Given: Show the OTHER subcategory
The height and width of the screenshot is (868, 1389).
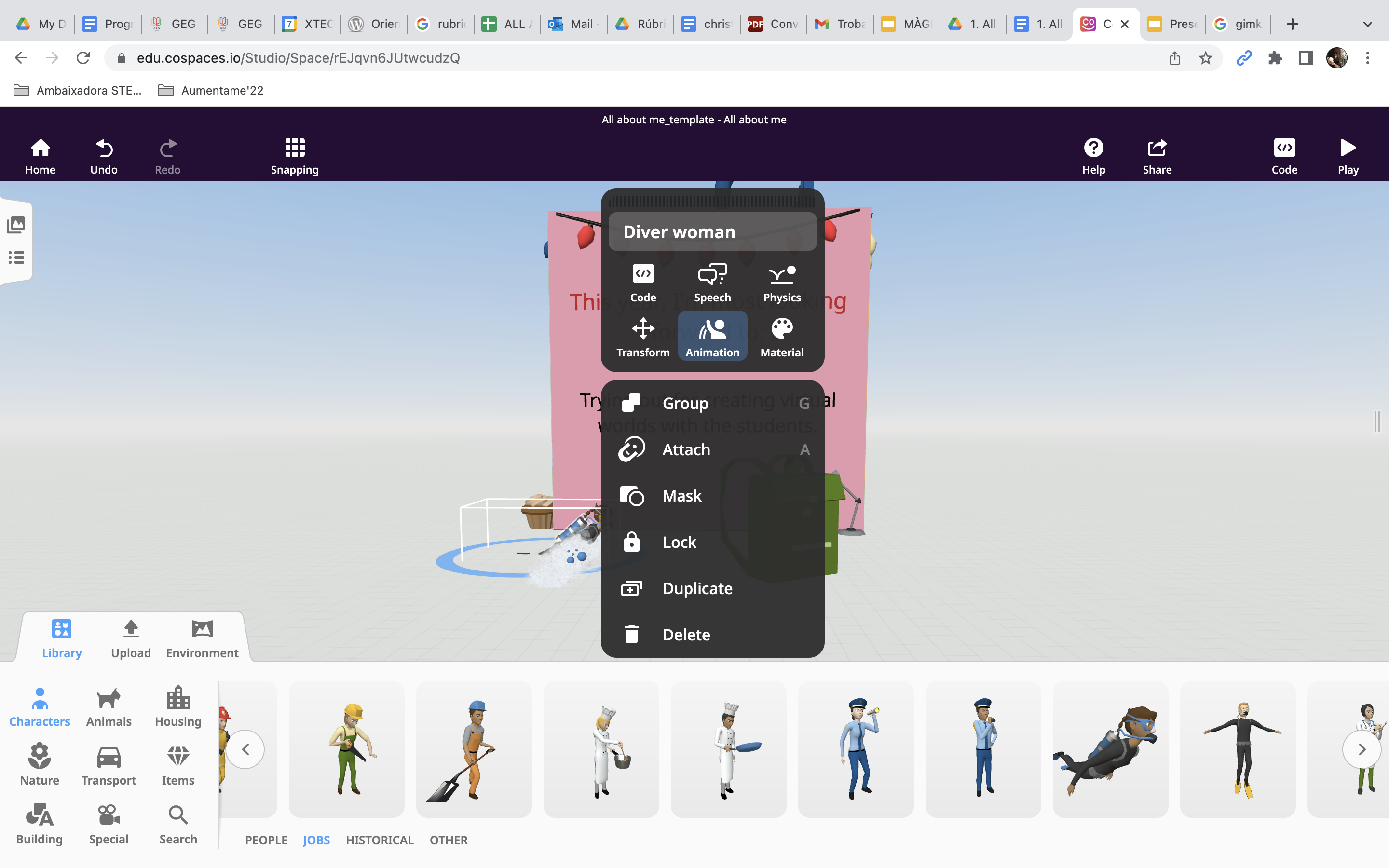Looking at the screenshot, I should pyautogui.click(x=449, y=840).
